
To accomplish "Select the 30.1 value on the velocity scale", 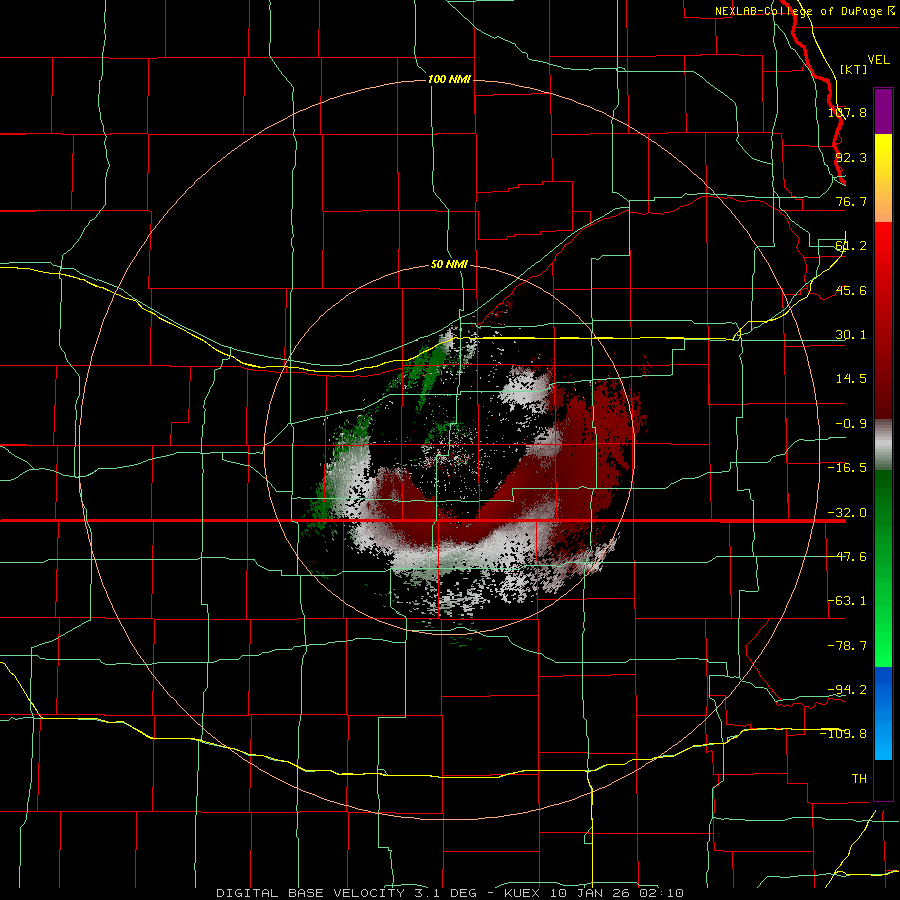I will tap(851, 335).
